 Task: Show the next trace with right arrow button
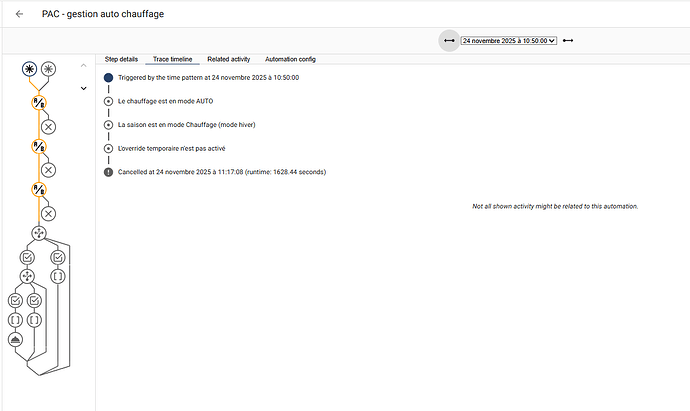pyautogui.click(x=568, y=40)
